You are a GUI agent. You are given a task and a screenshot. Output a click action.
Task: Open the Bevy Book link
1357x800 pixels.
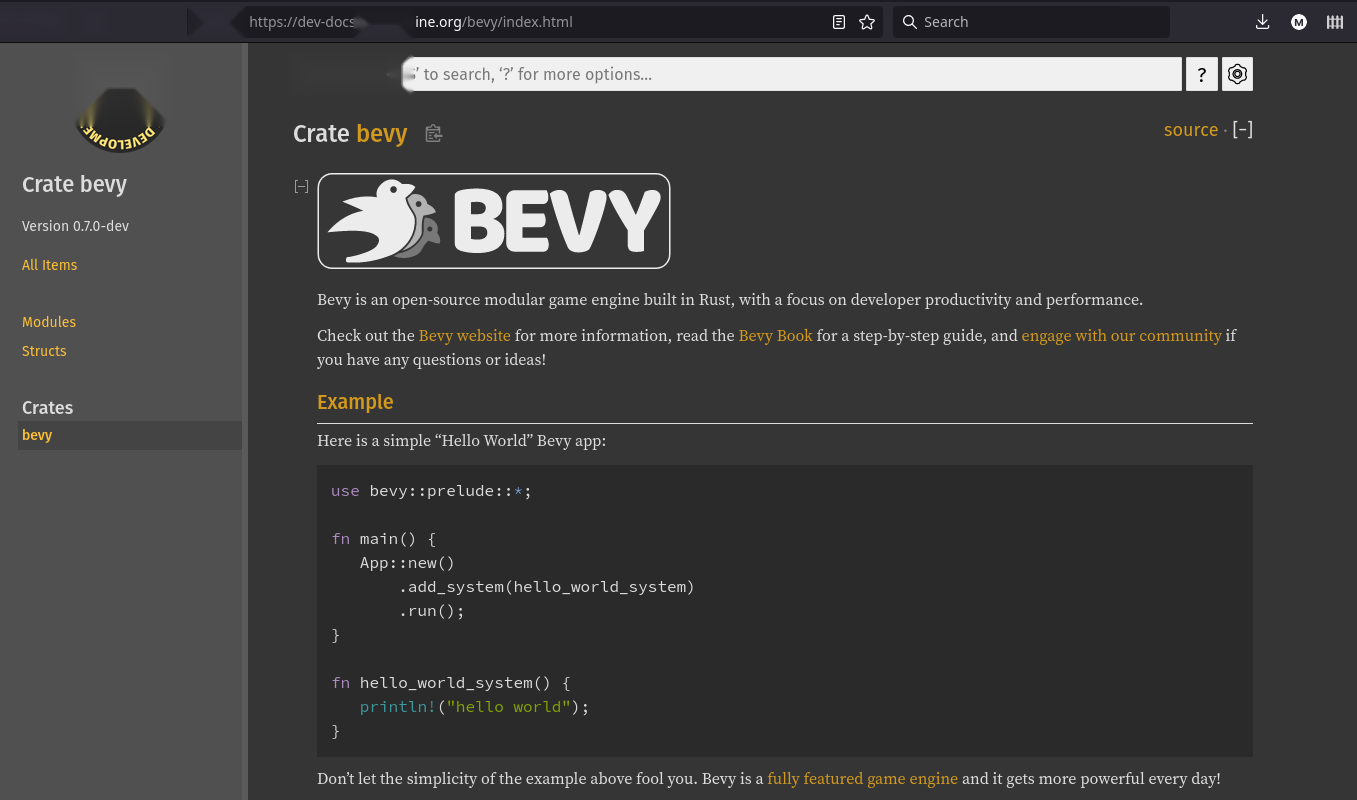point(776,336)
